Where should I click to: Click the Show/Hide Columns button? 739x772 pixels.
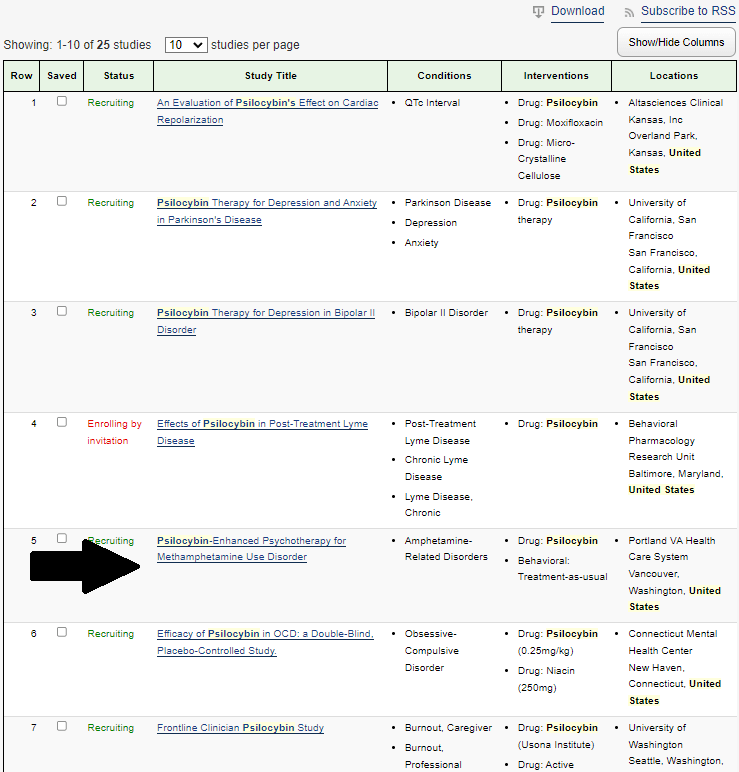pyautogui.click(x=676, y=42)
